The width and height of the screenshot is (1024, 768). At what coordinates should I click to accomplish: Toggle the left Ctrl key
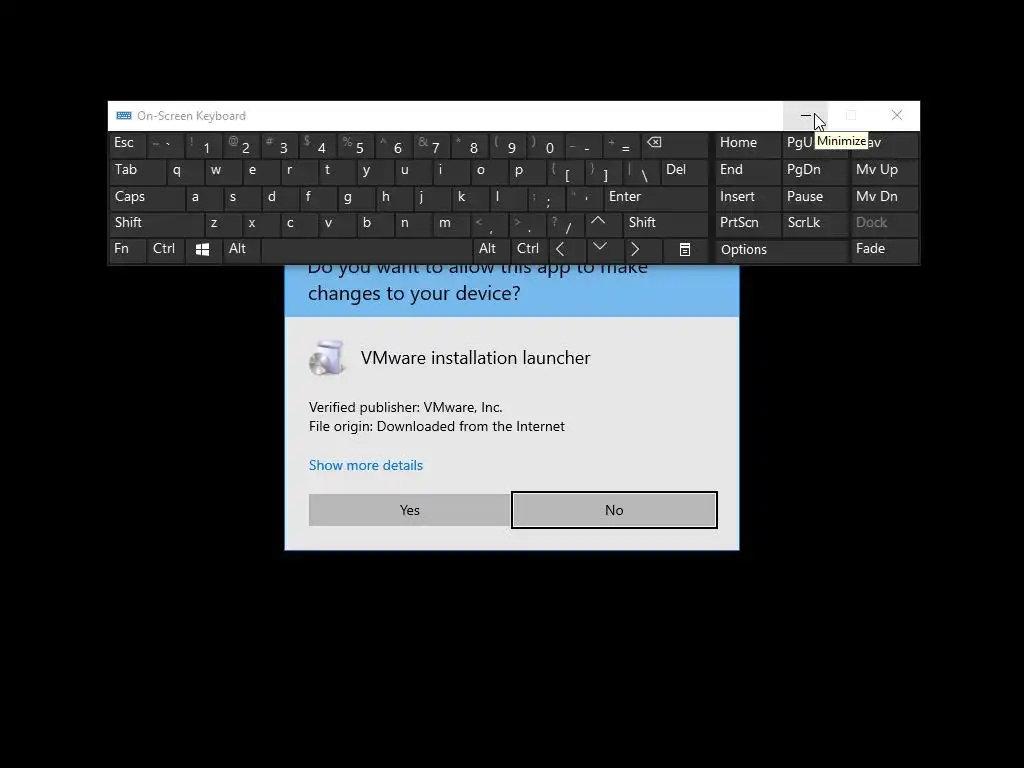(166, 250)
